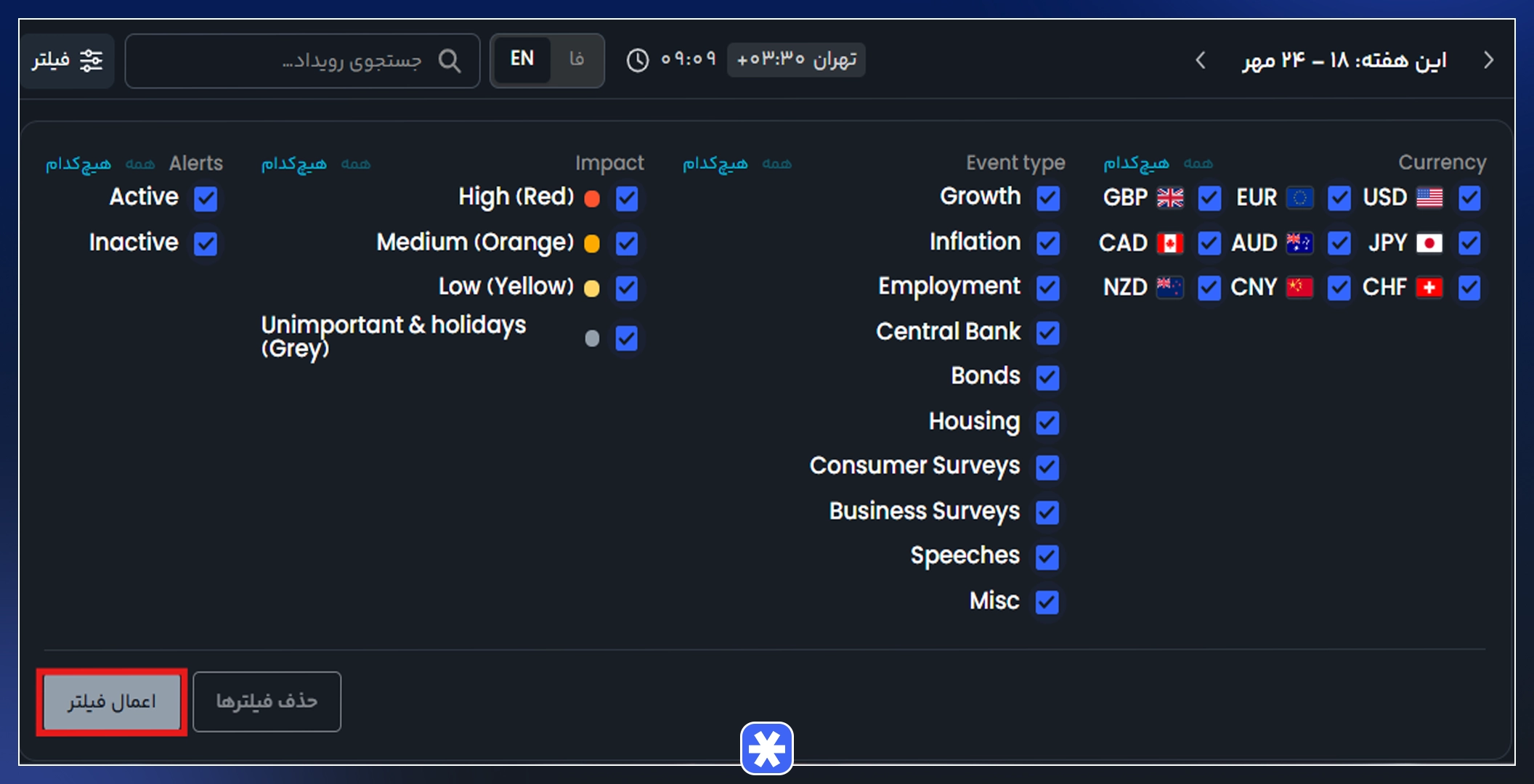Toggle AUD currency checkbox
Screen dimensions: 1534x784
coord(1339,243)
